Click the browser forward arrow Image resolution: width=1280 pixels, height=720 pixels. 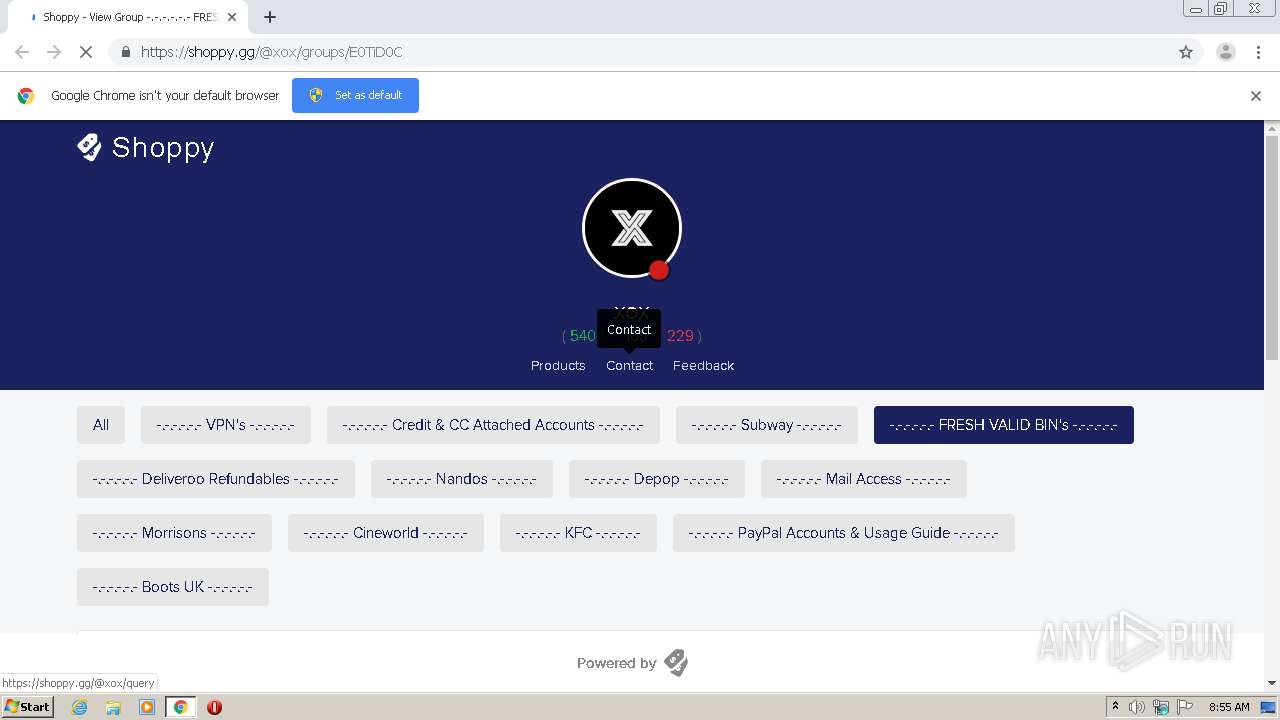click(x=54, y=52)
